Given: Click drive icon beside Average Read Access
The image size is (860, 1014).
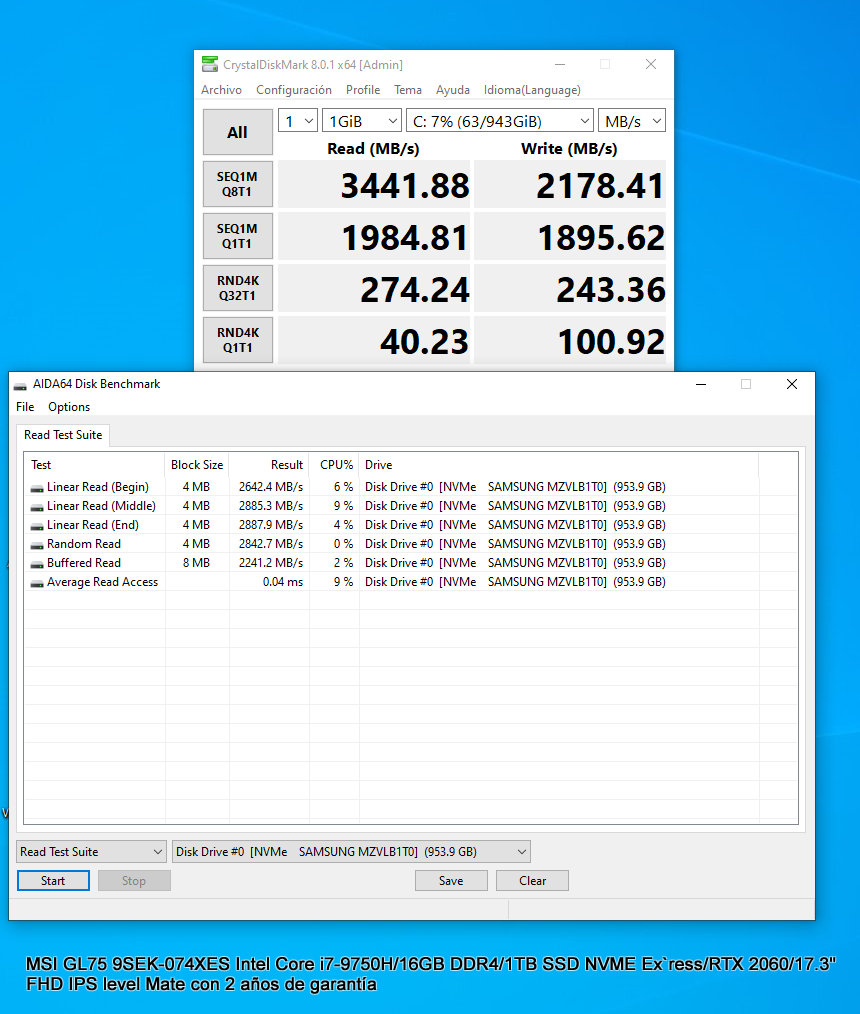Looking at the screenshot, I should (x=37, y=583).
